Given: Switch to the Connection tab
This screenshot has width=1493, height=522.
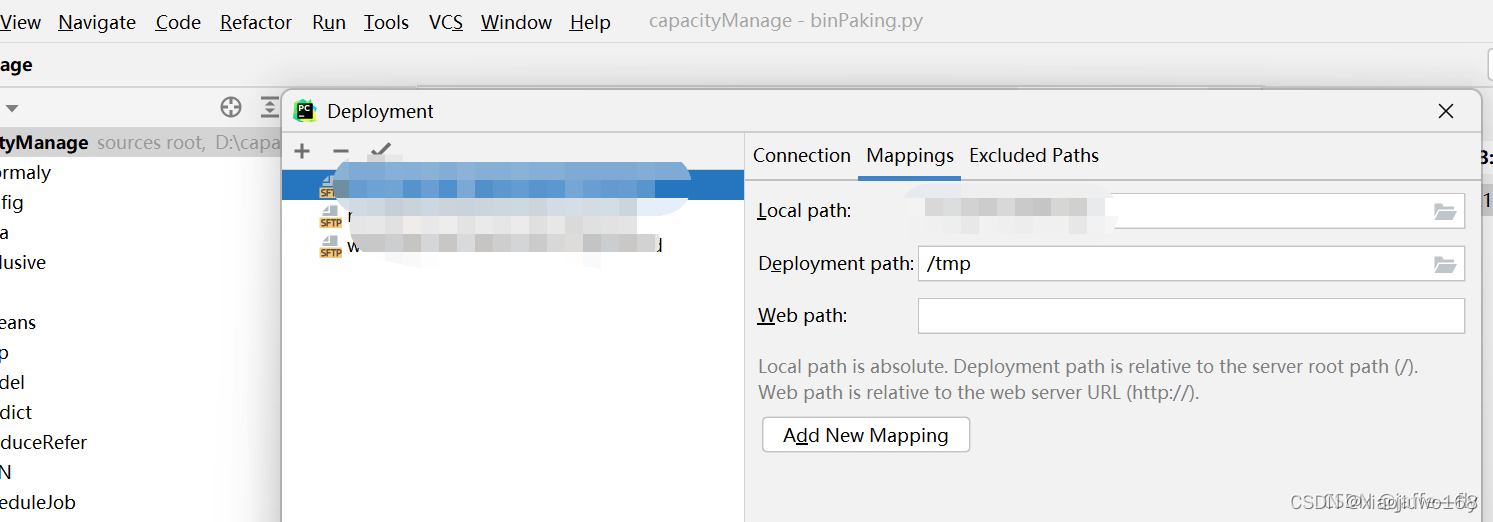Looking at the screenshot, I should click(x=802, y=155).
